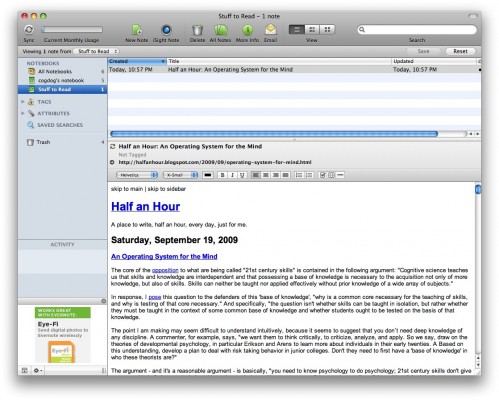499x400 pixels.
Task: Expand the ATTRIBUTES section
Action: (23, 113)
